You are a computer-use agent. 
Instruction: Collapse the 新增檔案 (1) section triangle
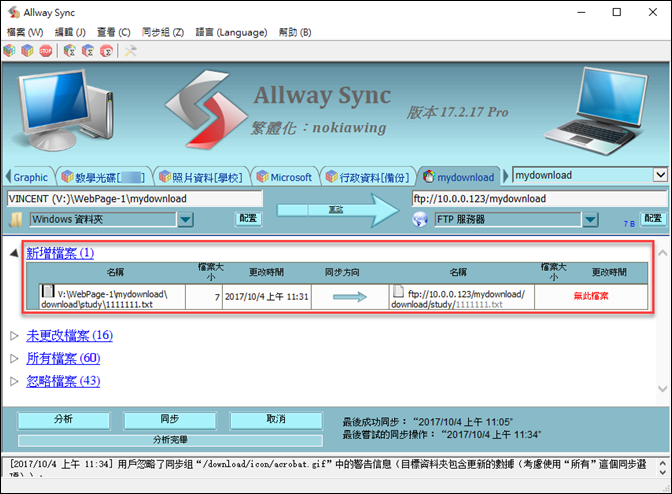[x=14, y=253]
